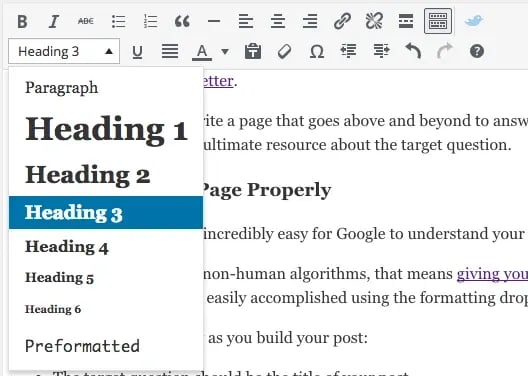Clear formatting with the eraser icon

coord(285,52)
